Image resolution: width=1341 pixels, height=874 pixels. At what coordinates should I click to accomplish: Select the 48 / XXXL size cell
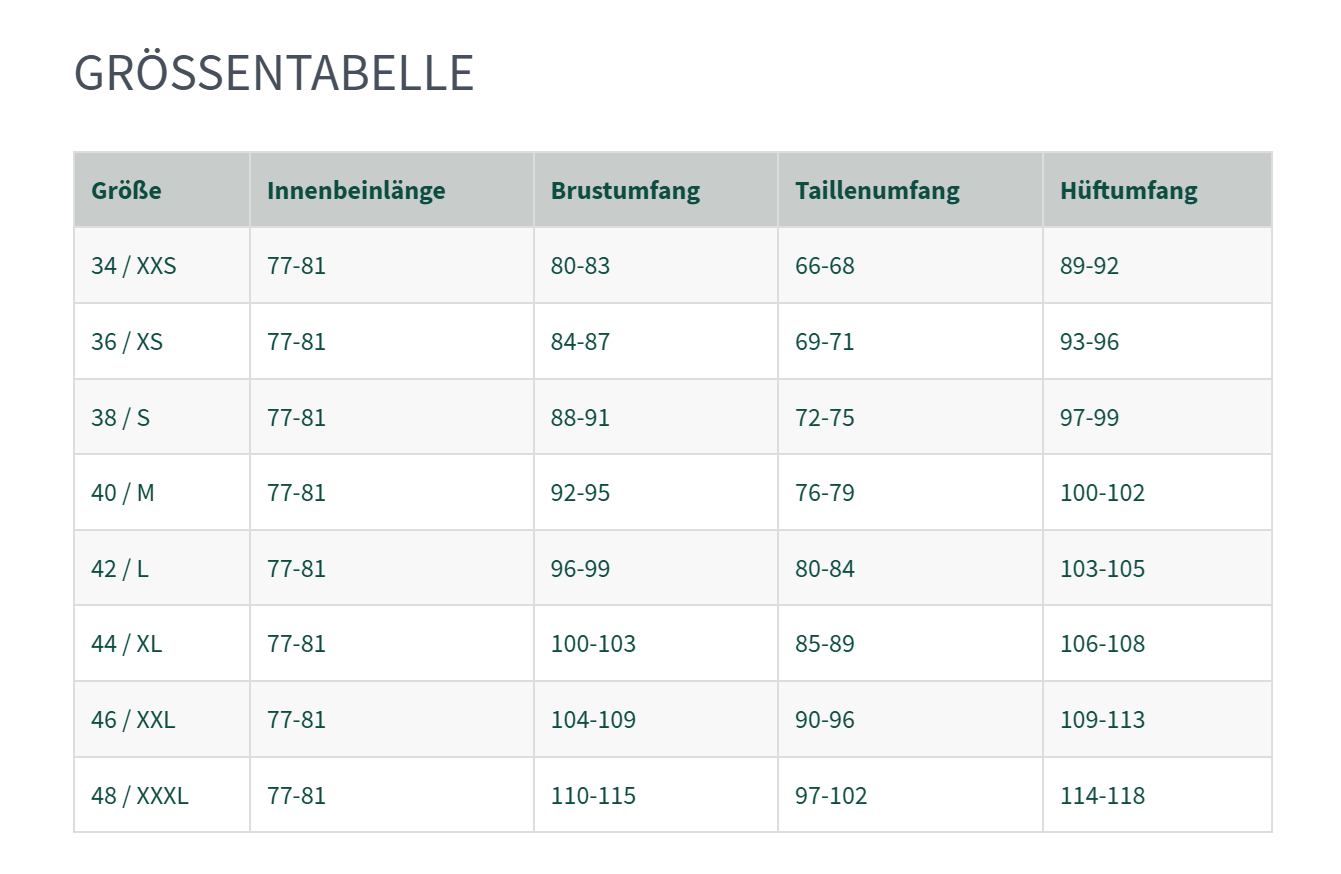pos(139,796)
